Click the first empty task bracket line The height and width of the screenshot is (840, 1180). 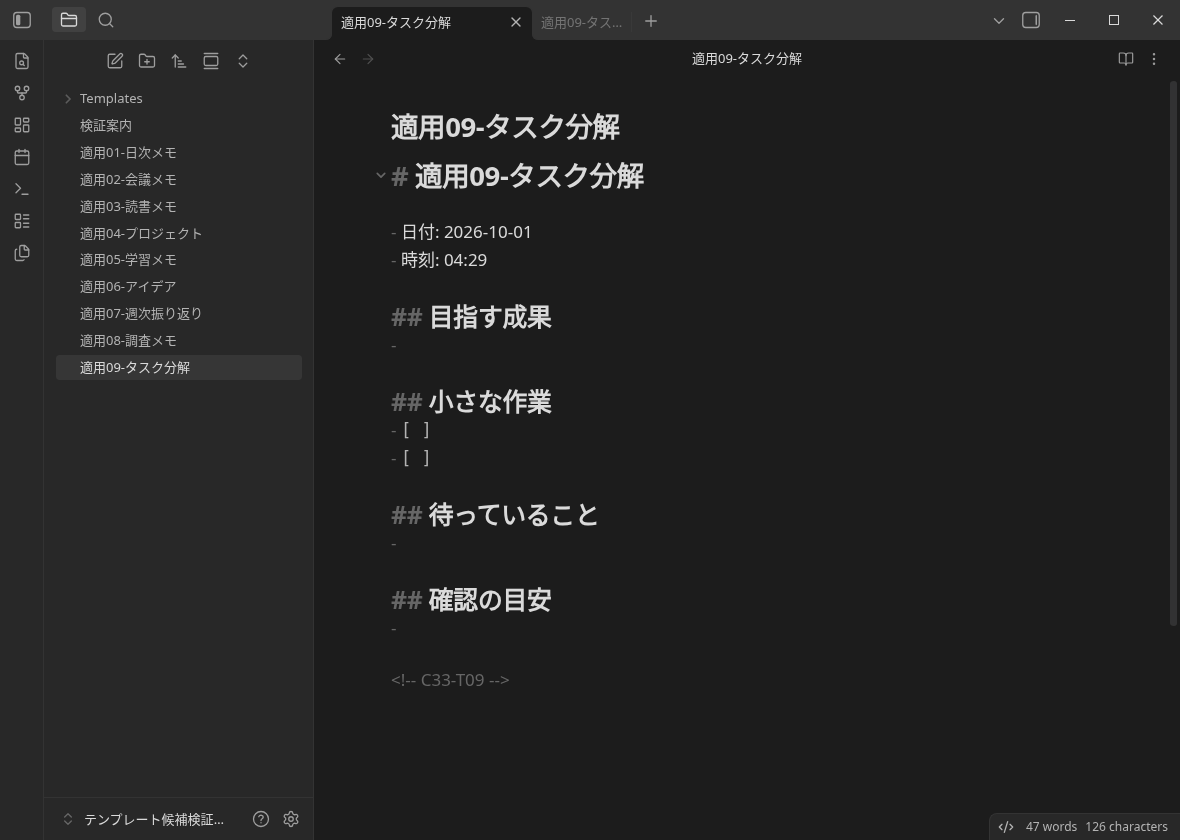pos(411,430)
